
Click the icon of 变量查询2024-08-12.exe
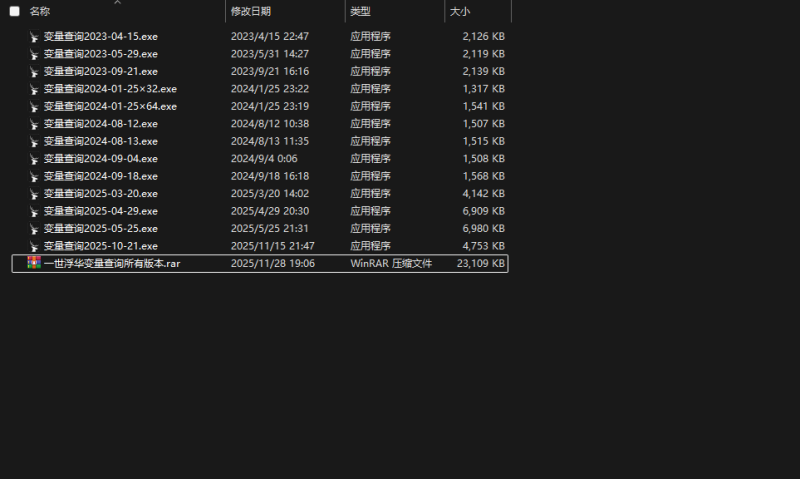tap(34, 124)
